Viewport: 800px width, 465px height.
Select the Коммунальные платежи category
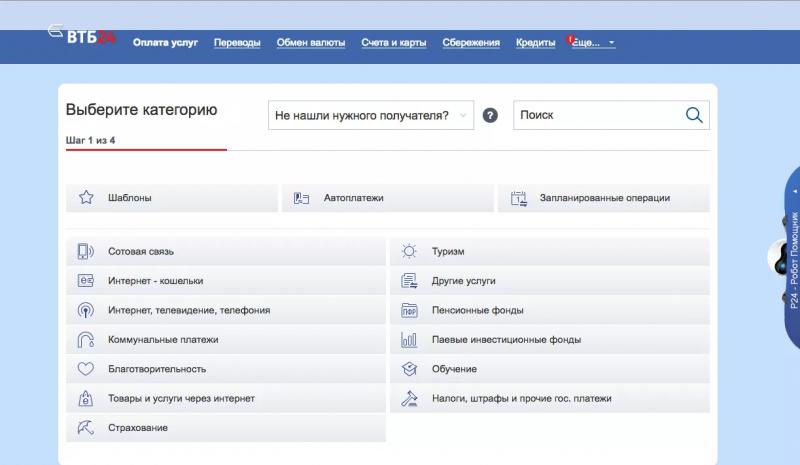point(226,339)
